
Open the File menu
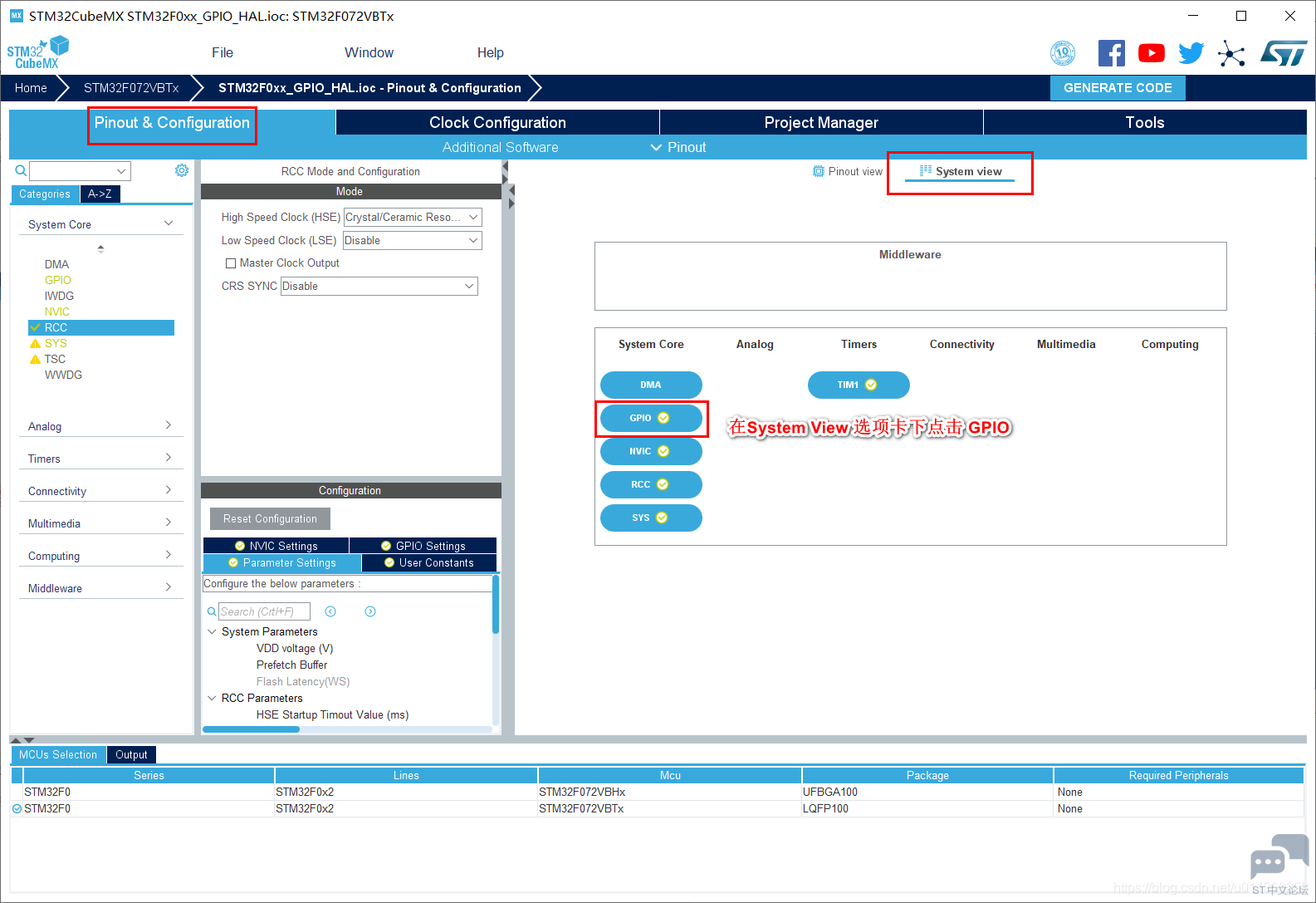pos(223,52)
